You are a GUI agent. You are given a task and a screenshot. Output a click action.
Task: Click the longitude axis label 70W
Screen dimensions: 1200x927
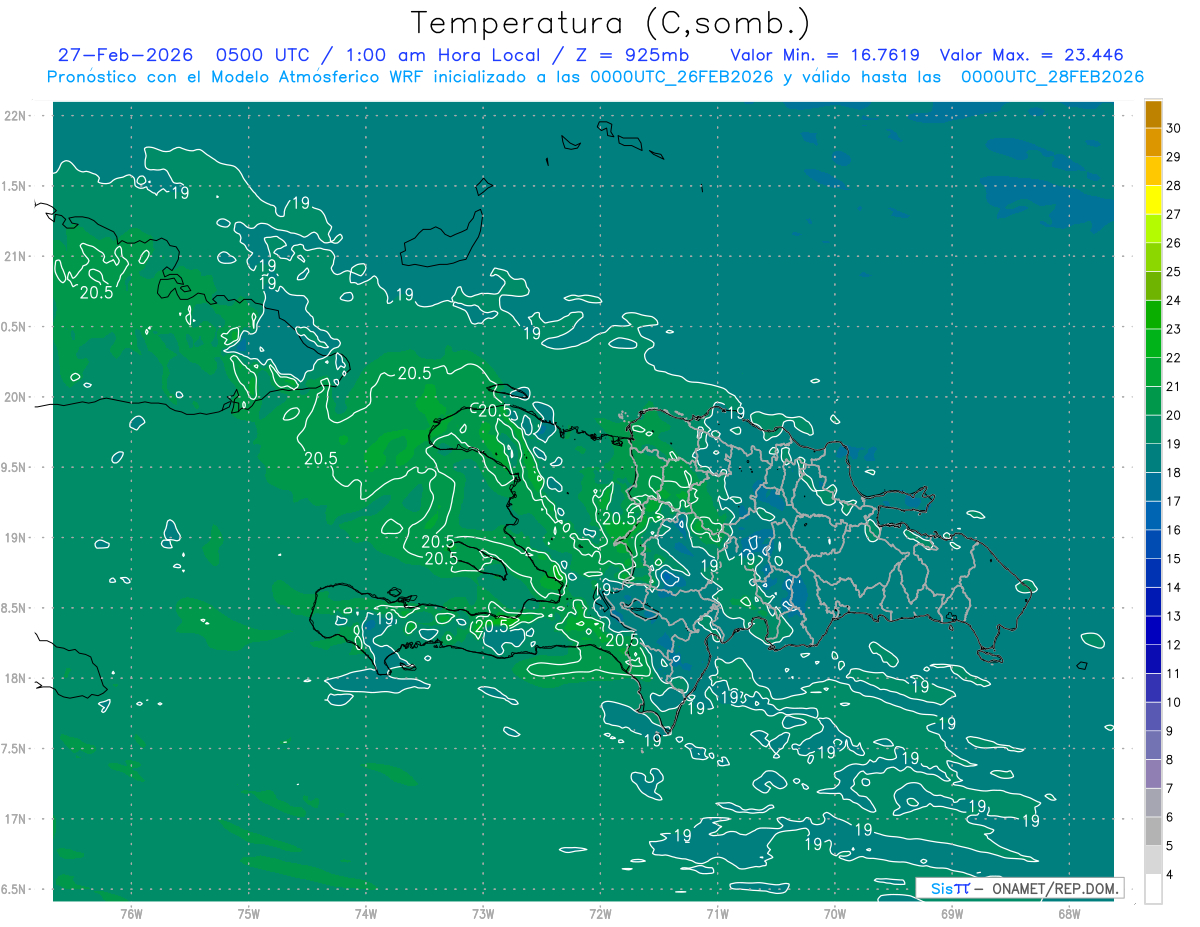click(835, 914)
